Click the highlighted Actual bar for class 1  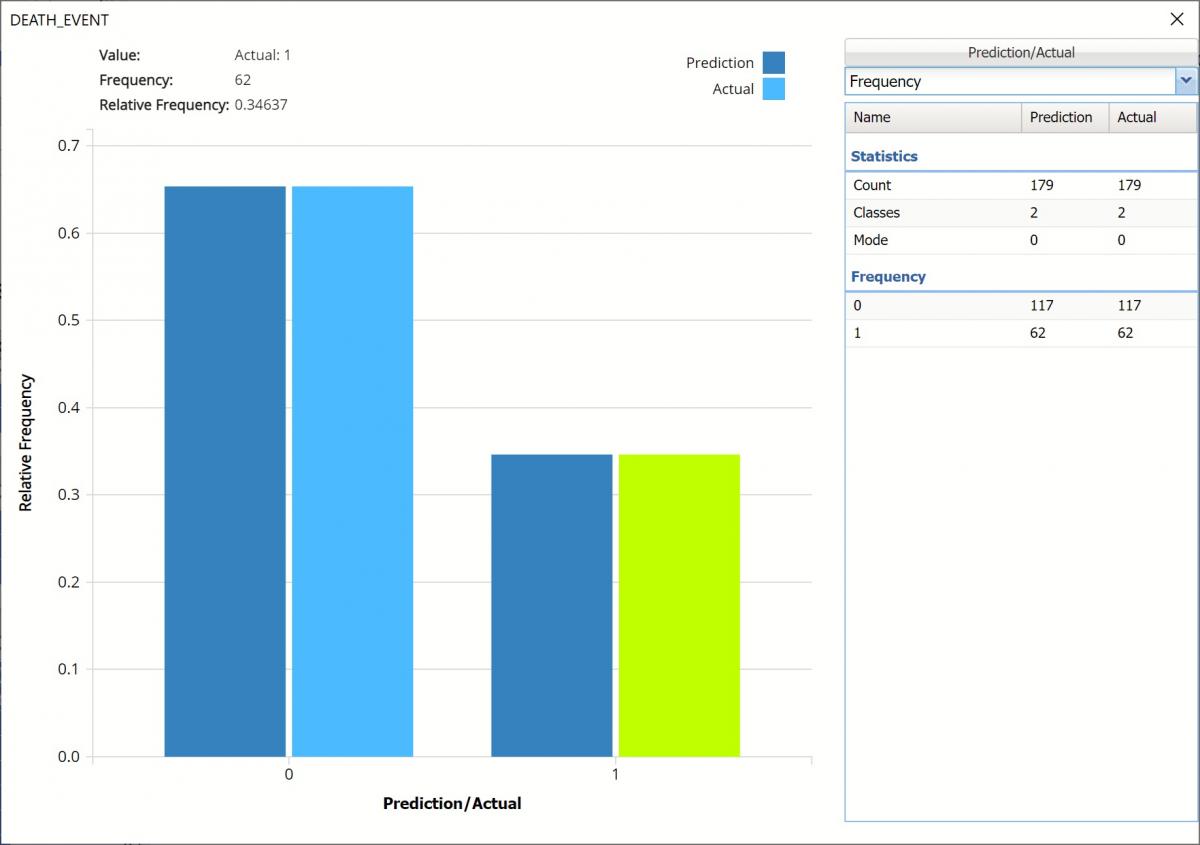679,605
